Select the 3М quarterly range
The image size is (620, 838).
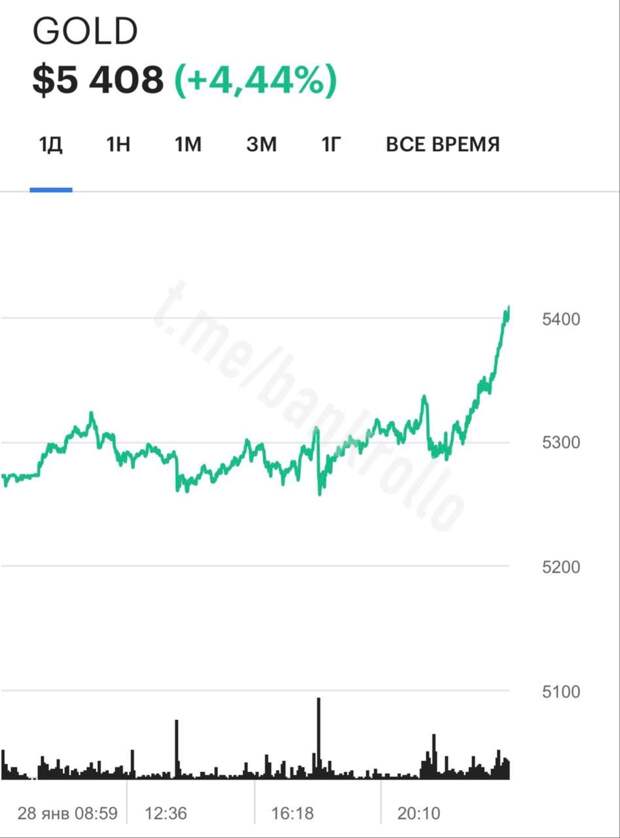[260, 144]
